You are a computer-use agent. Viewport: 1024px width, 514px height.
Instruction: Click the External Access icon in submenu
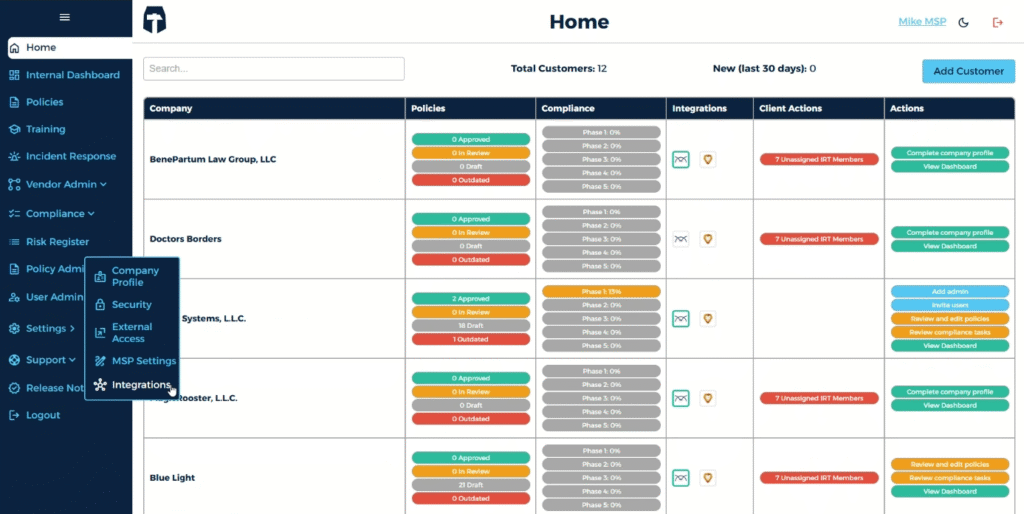click(x=100, y=333)
